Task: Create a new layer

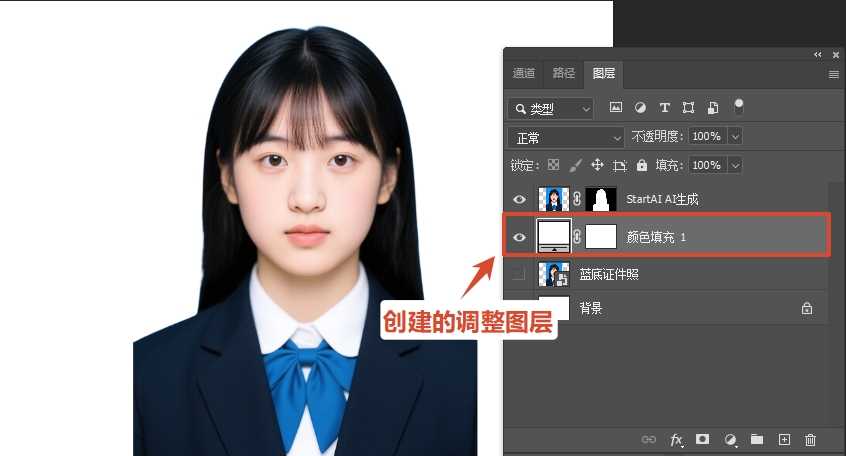Action: [x=784, y=439]
